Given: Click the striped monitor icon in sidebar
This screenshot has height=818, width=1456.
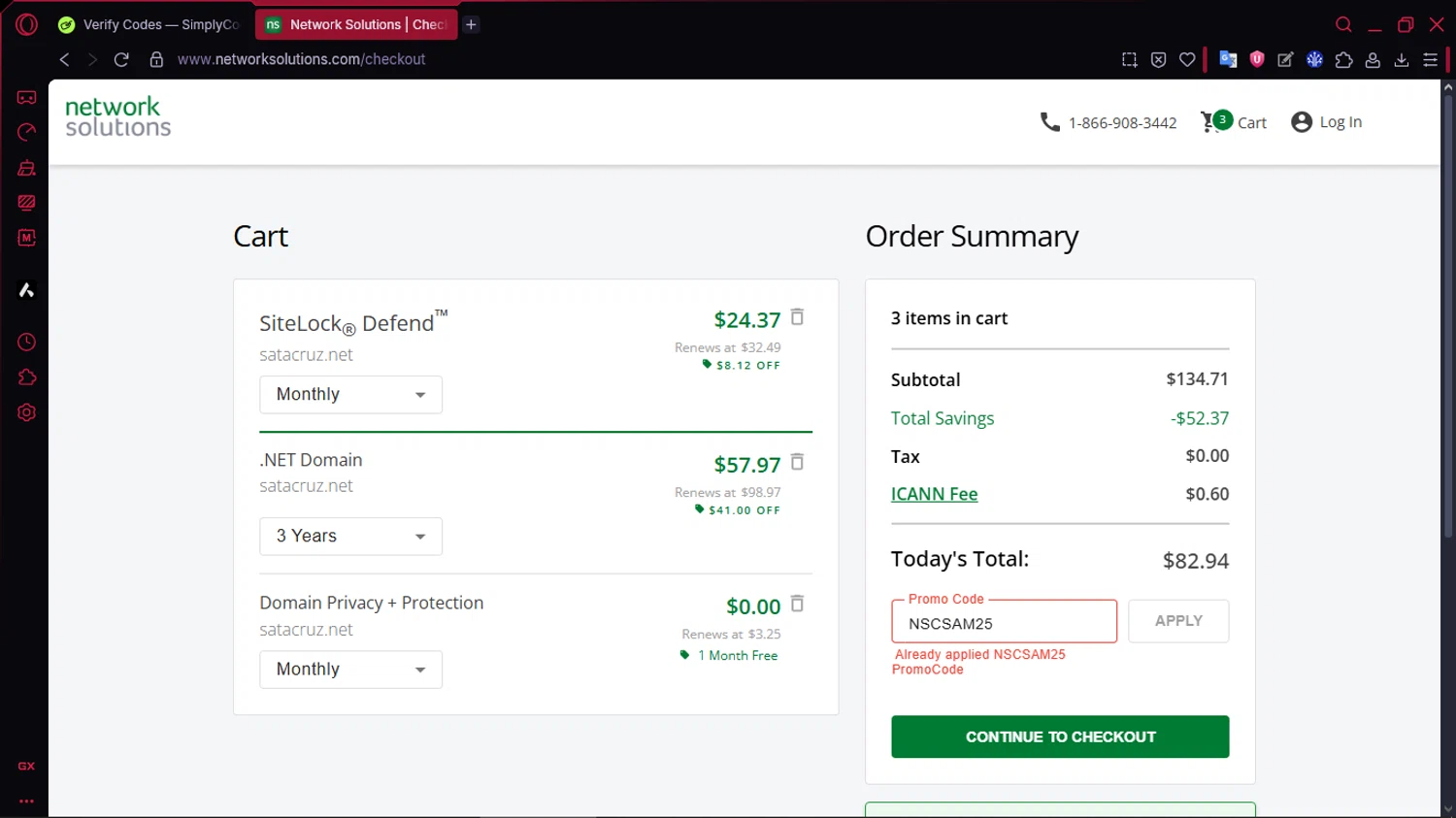Looking at the screenshot, I should pyautogui.click(x=26, y=203).
